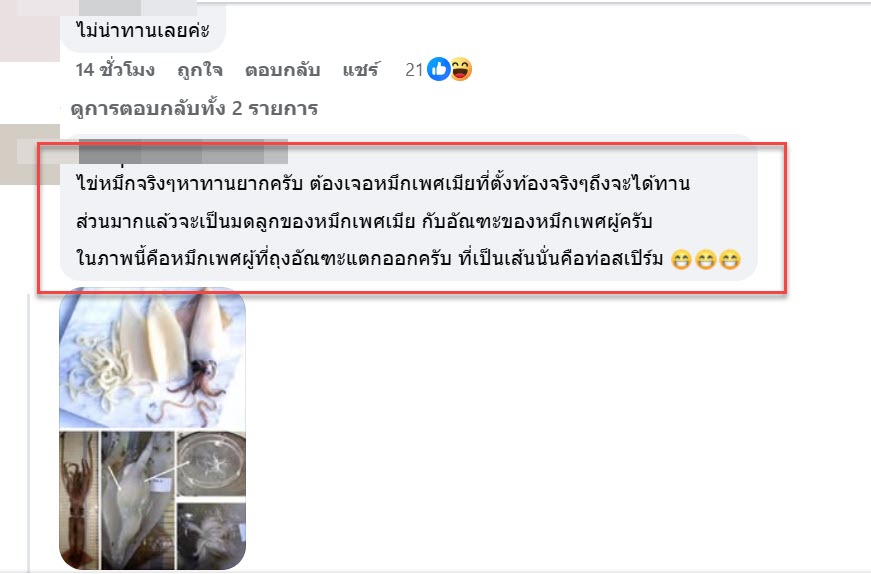
Task: Open the petri dish photo
Action: [x=211, y=465]
